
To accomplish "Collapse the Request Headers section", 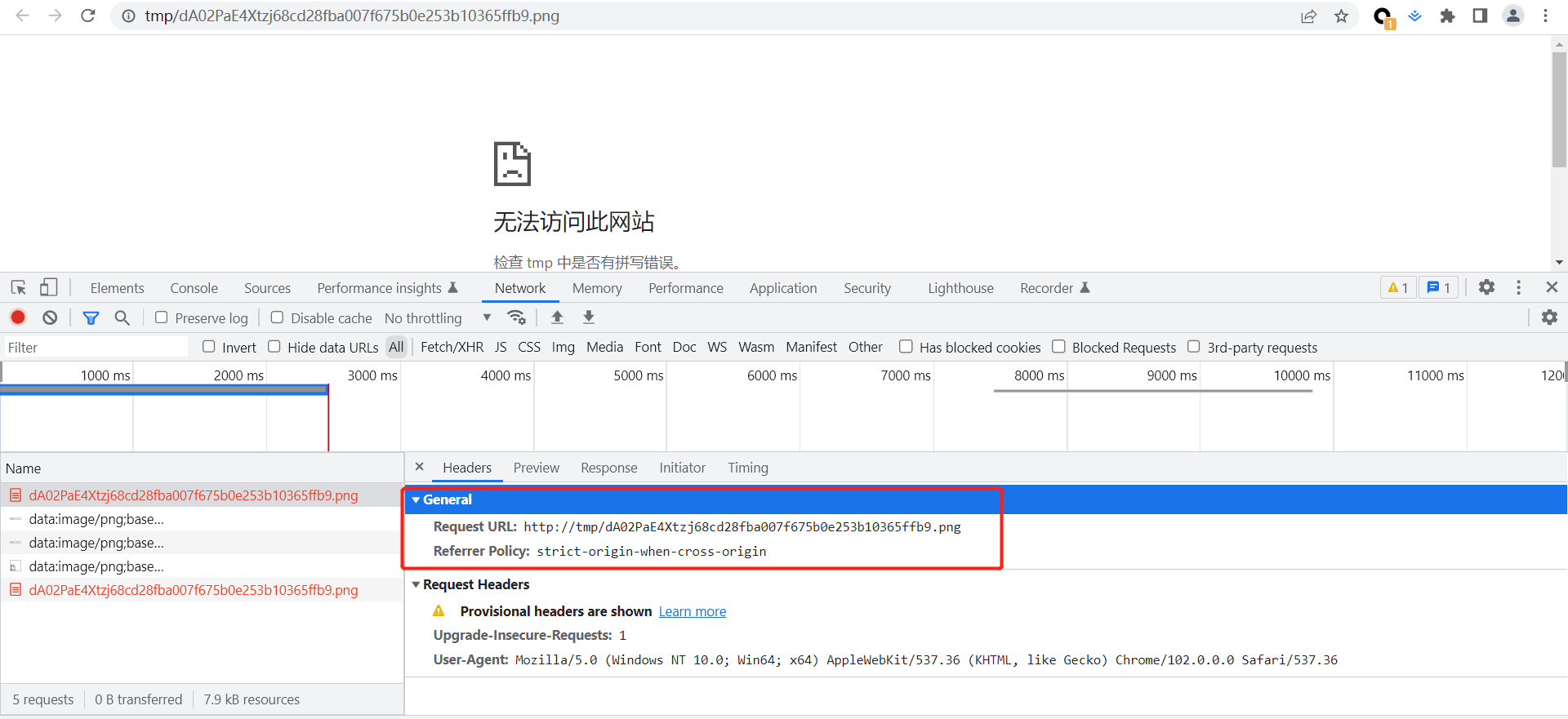I will (416, 584).
